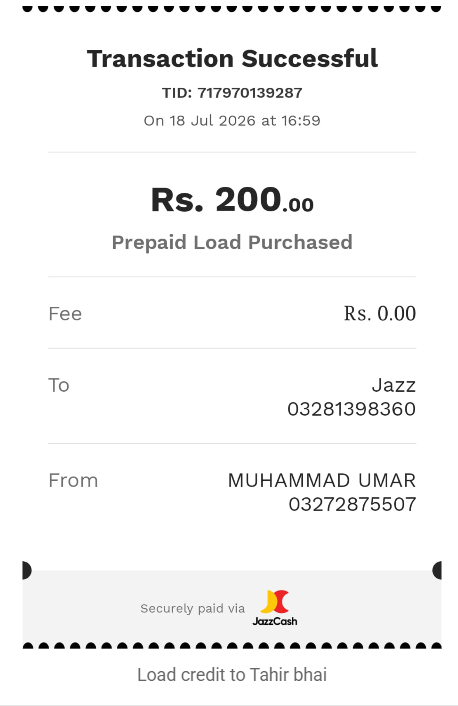Click the Rs. 0.00 fee value
Screen dimensions: 458x706
[x=380, y=313]
